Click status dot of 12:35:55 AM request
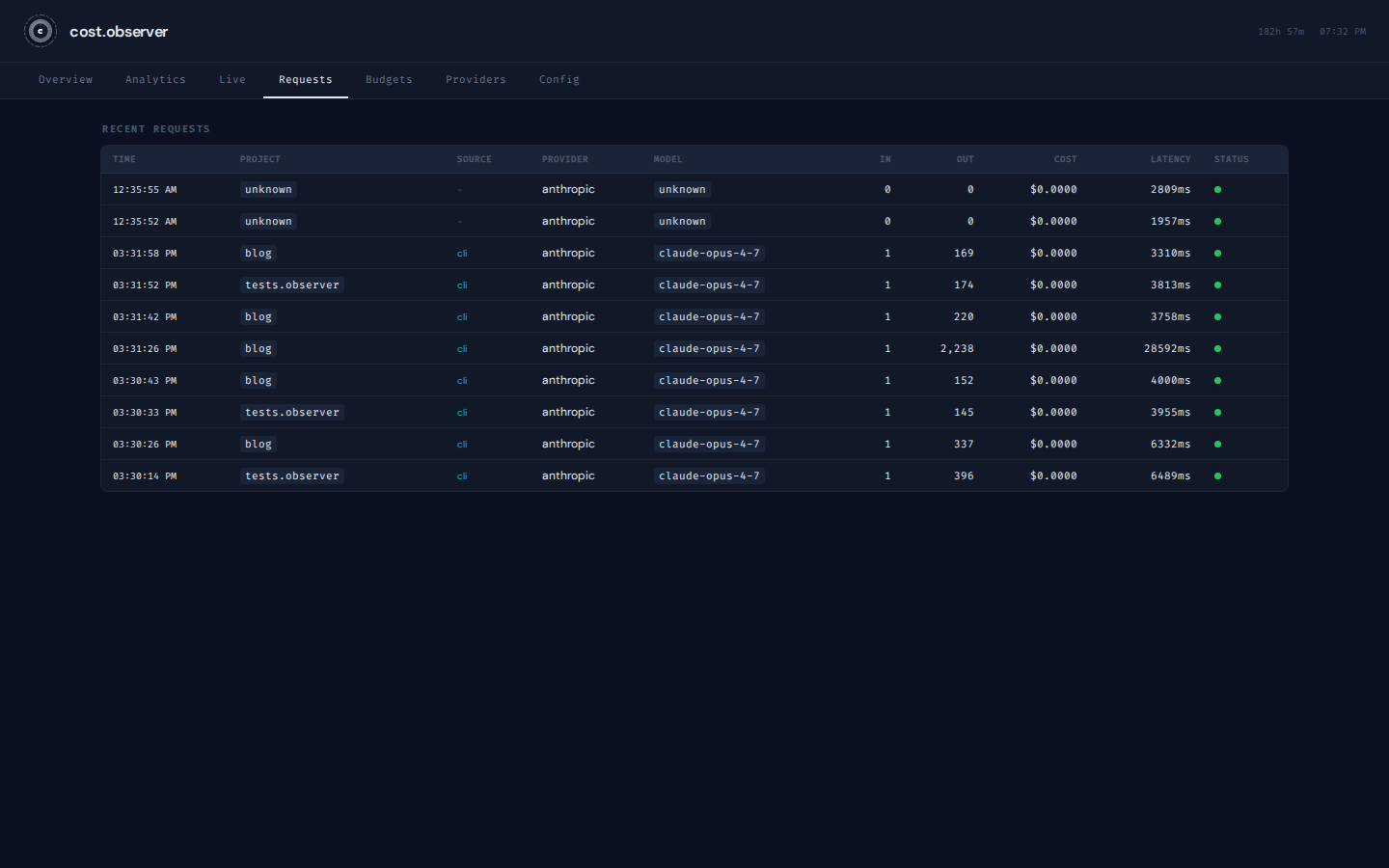 click(1217, 190)
